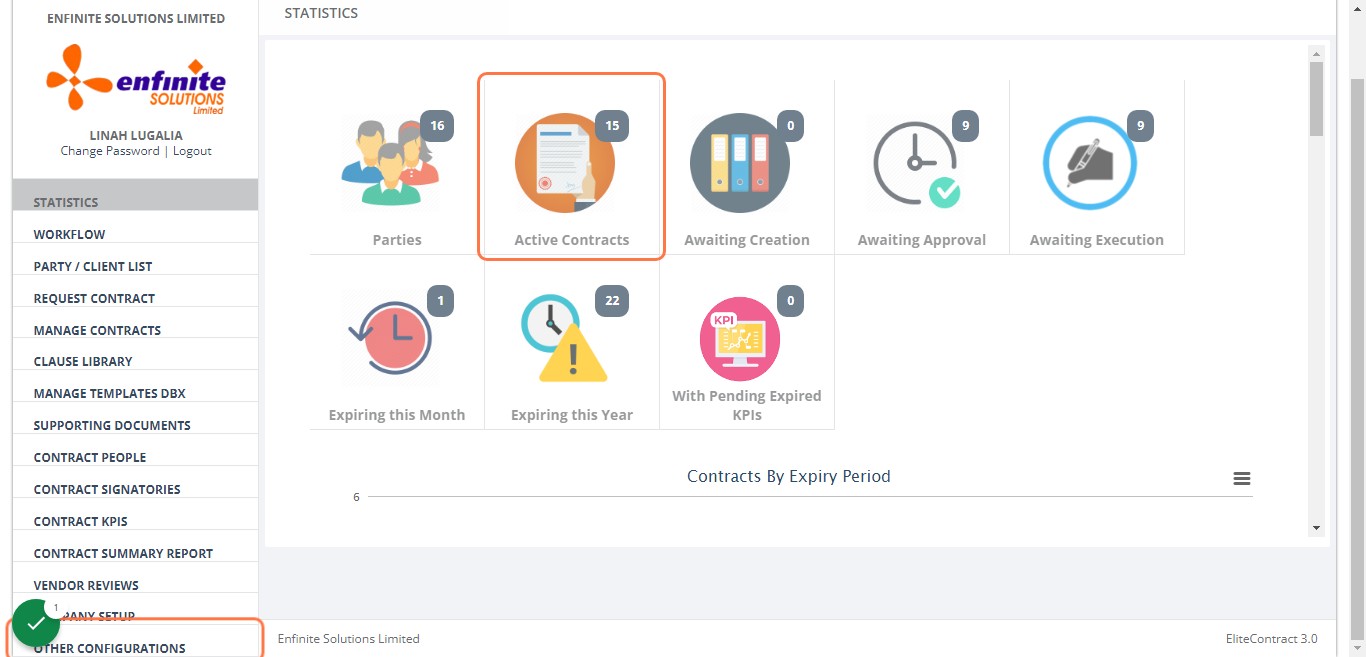This screenshot has width=1366, height=657.
Task: Open the Active Contracts document icon
Action: click(565, 163)
